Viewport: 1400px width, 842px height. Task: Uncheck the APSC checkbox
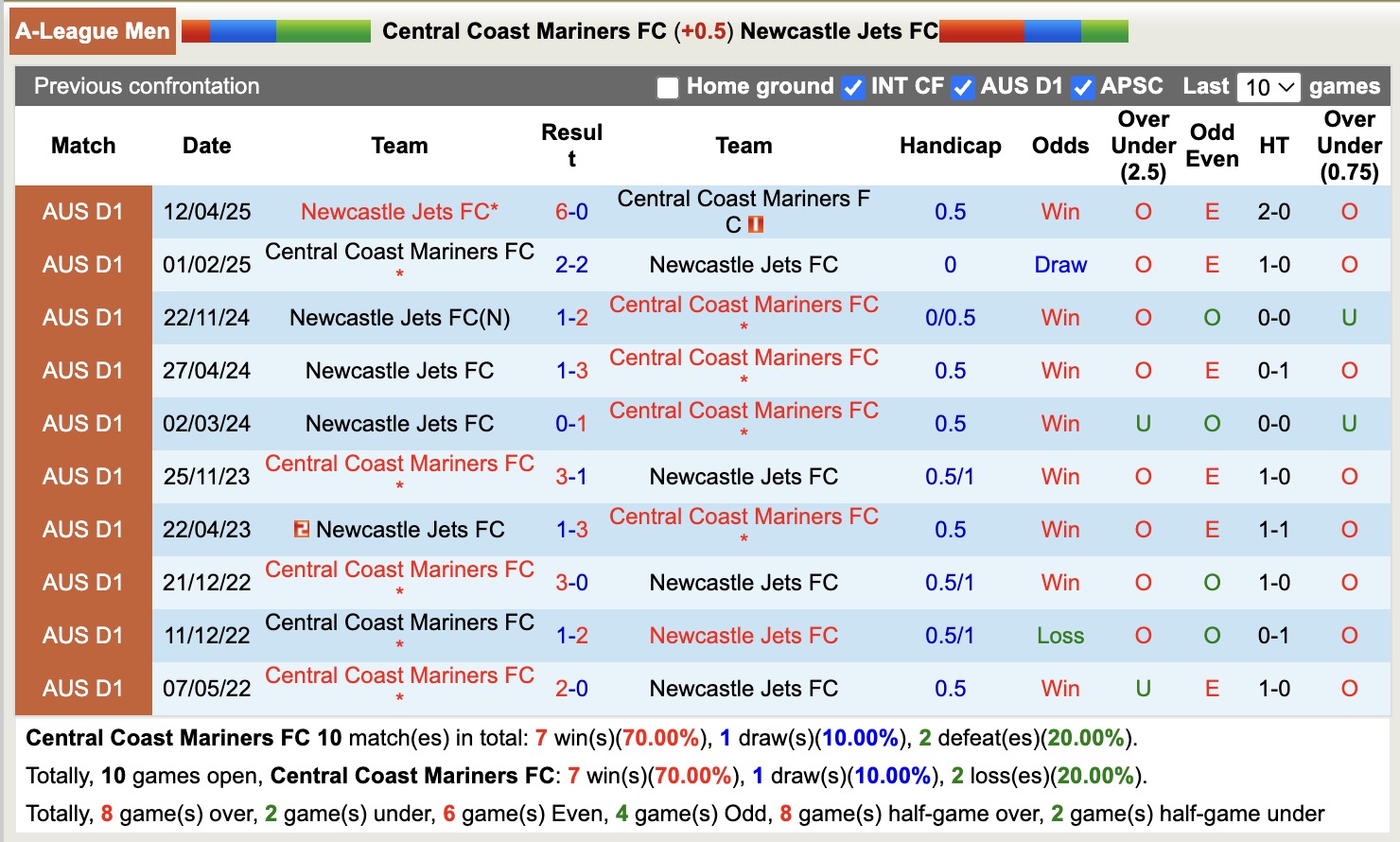(1082, 86)
